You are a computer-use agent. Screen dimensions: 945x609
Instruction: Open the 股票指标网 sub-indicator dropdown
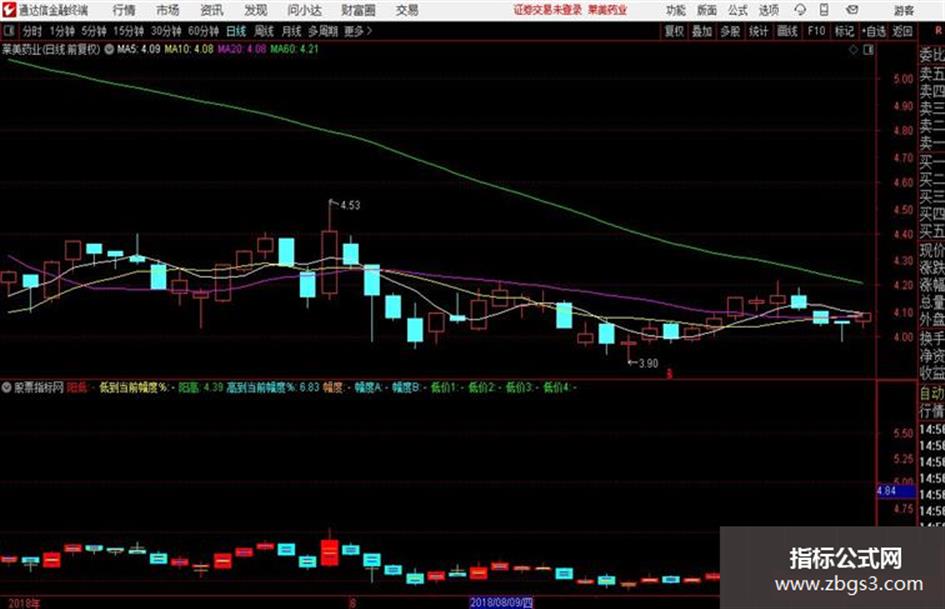tap(6, 387)
